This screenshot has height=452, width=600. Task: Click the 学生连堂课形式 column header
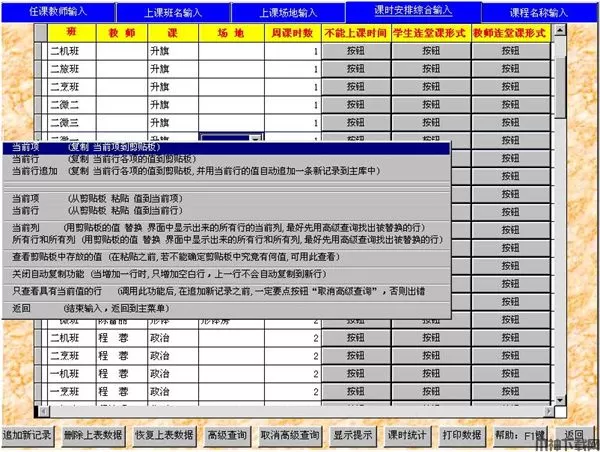tap(431, 33)
